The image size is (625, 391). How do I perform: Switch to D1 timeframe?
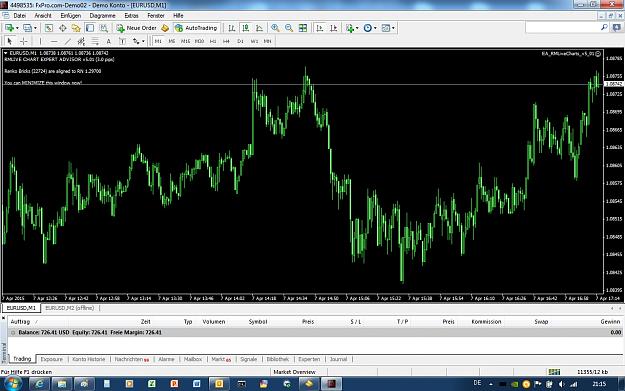(x=240, y=41)
